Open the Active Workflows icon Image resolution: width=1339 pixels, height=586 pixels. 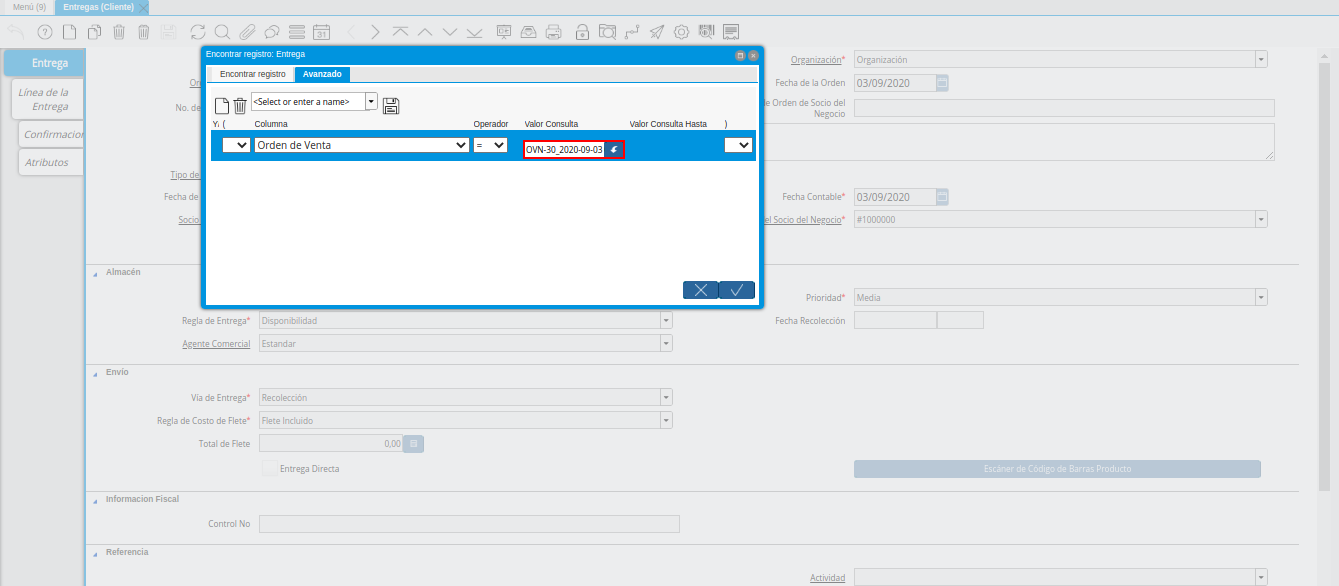632,32
